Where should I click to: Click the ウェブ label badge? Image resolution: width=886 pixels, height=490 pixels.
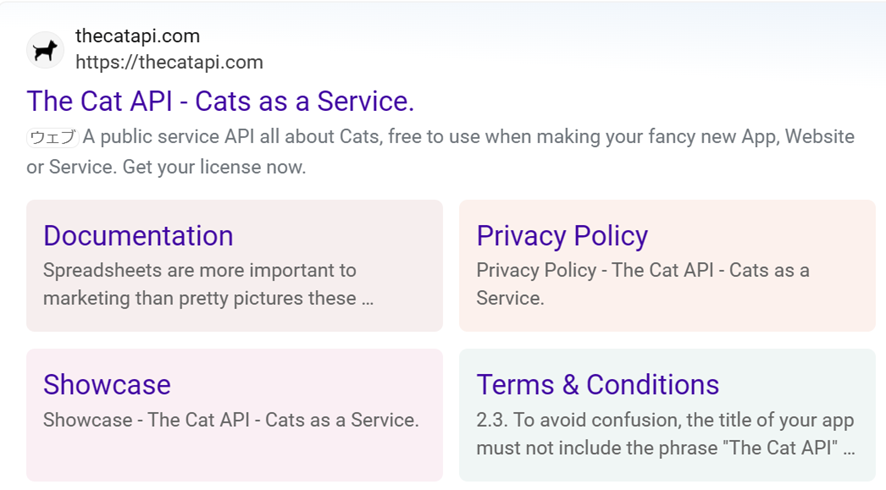(x=52, y=138)
